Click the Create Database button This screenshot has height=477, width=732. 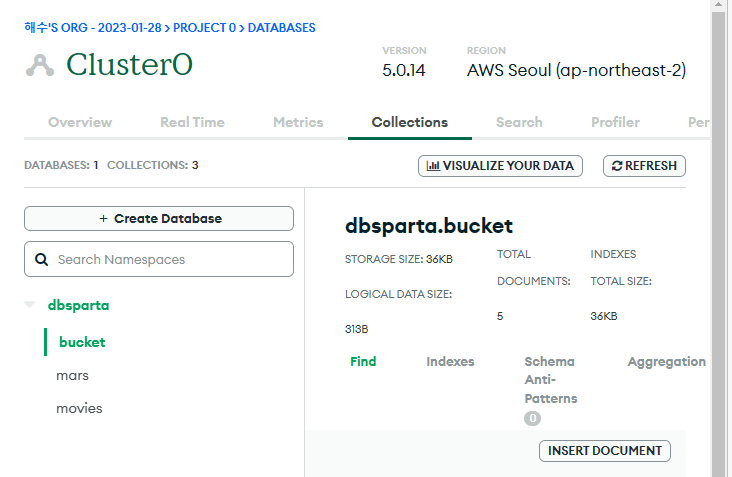coord(159,218)
